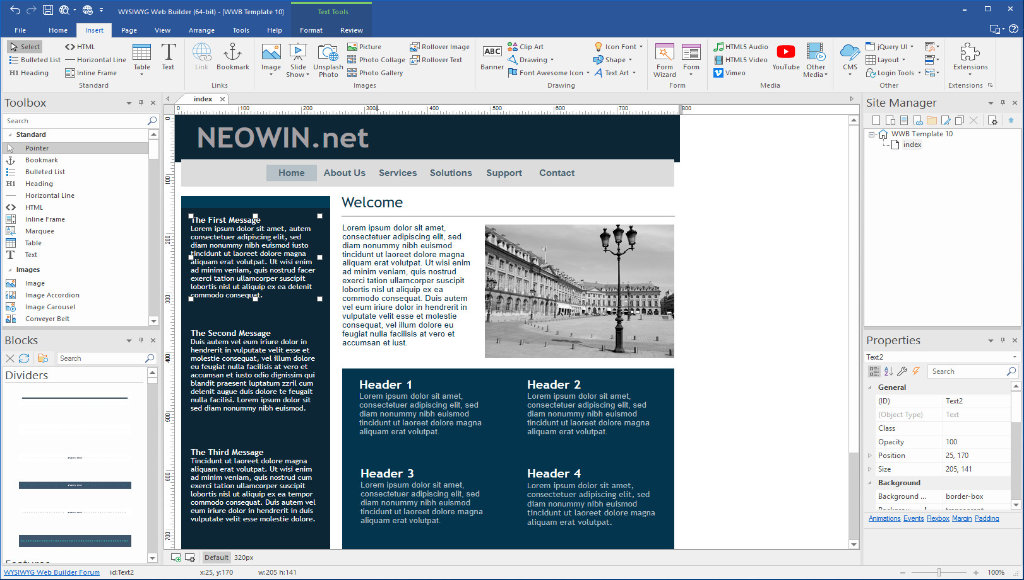Open the Animations properties link
This screenshot has width=1024, height=580.
click(884, 518)
